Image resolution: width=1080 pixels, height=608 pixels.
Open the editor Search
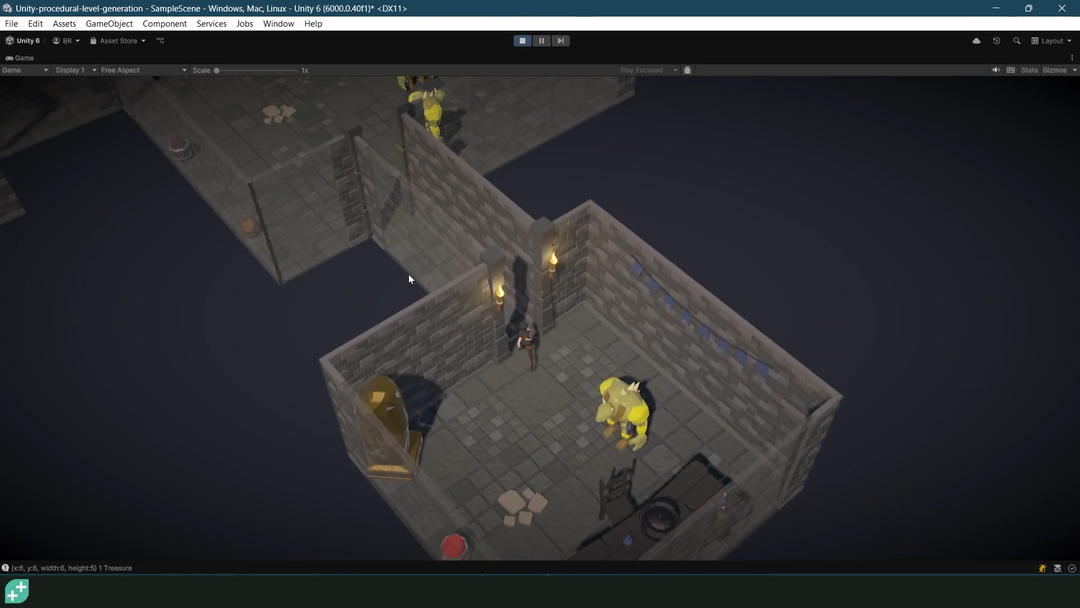coord(1017,41)
